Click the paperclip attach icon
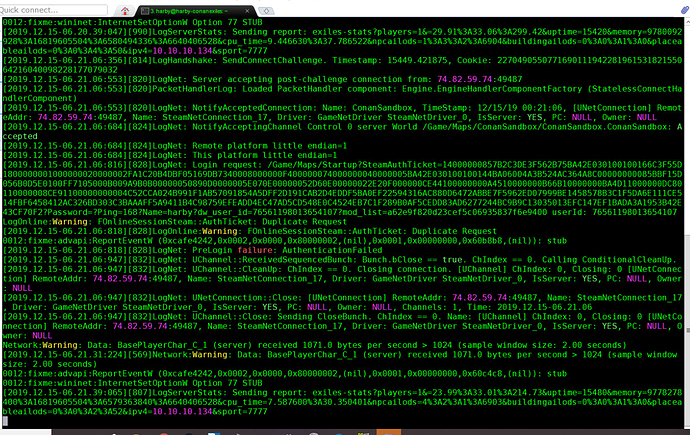690x435 pixels. point(685,10)
